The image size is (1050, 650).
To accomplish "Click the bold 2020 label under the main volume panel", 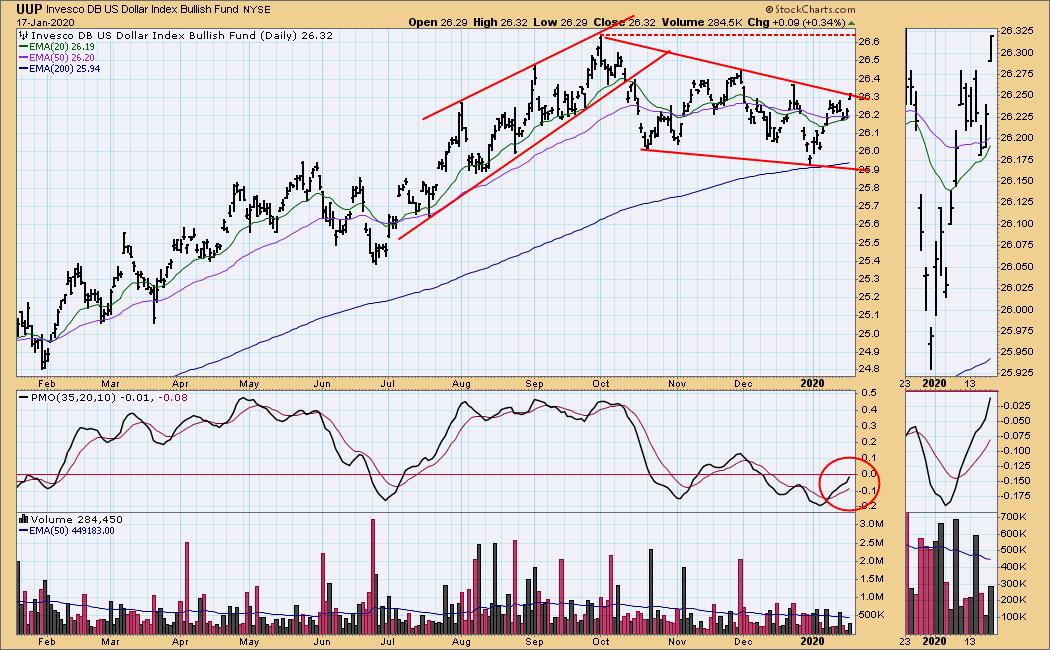I will coord(812,641).
